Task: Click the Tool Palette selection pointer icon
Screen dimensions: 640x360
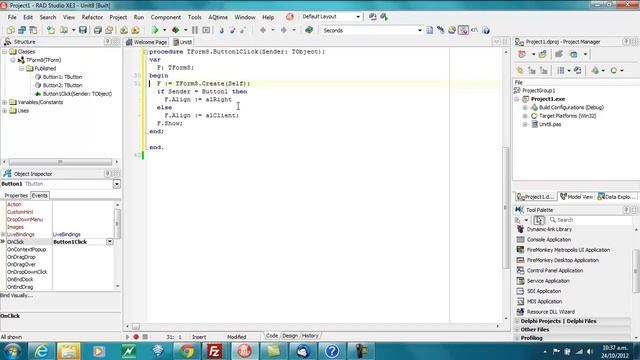Action: click(539, 220)
